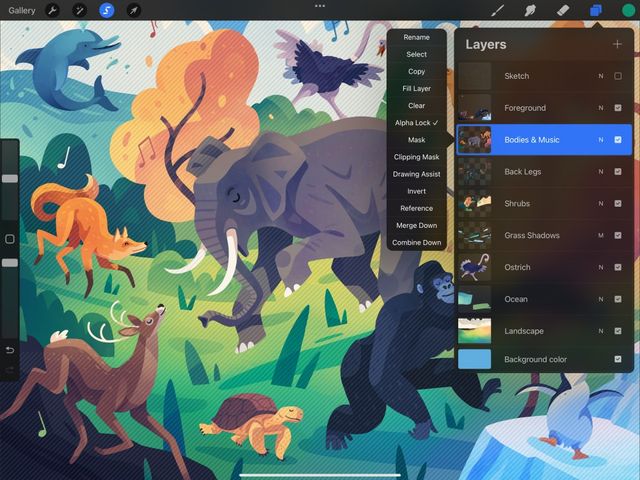This screenshot has height=480, width=640.
Task: Select the Brush tool
Action: click(x=497, y=10)
